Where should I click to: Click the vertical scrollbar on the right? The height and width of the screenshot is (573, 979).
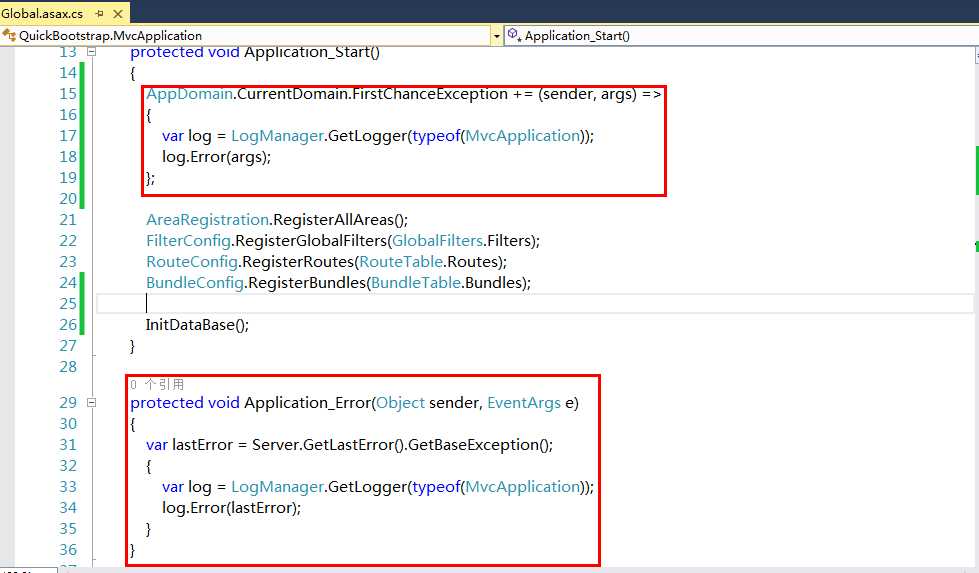tap(976, 306)
